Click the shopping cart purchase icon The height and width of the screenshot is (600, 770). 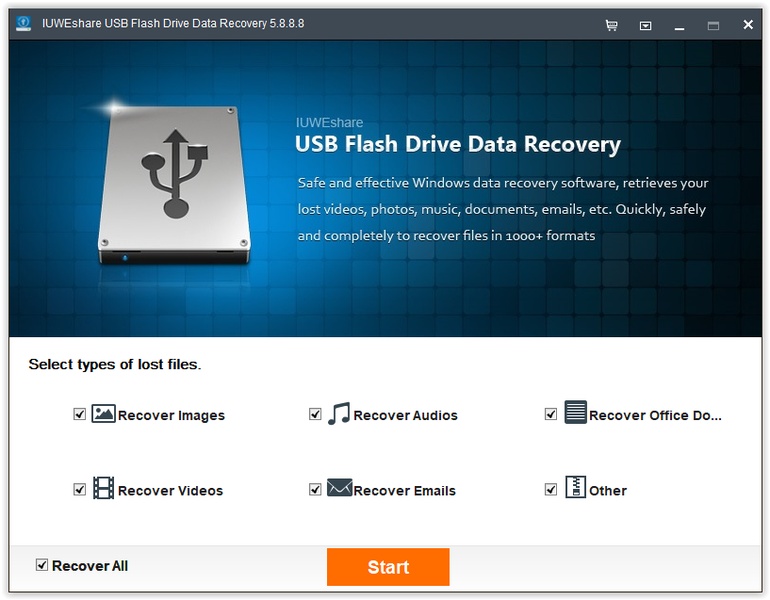coord(611,25)
